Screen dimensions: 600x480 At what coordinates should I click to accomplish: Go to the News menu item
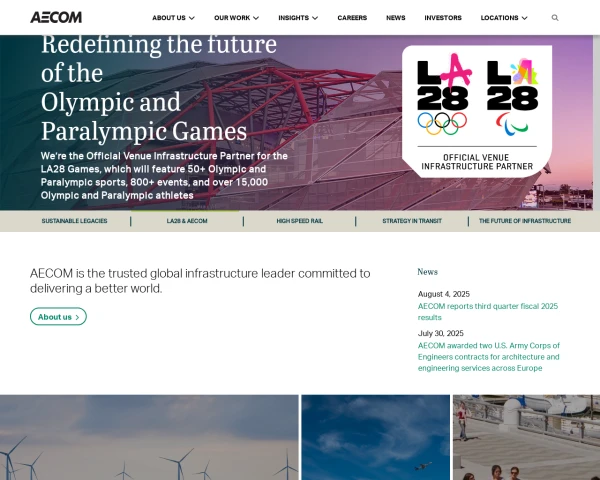[x=396, y=18]
